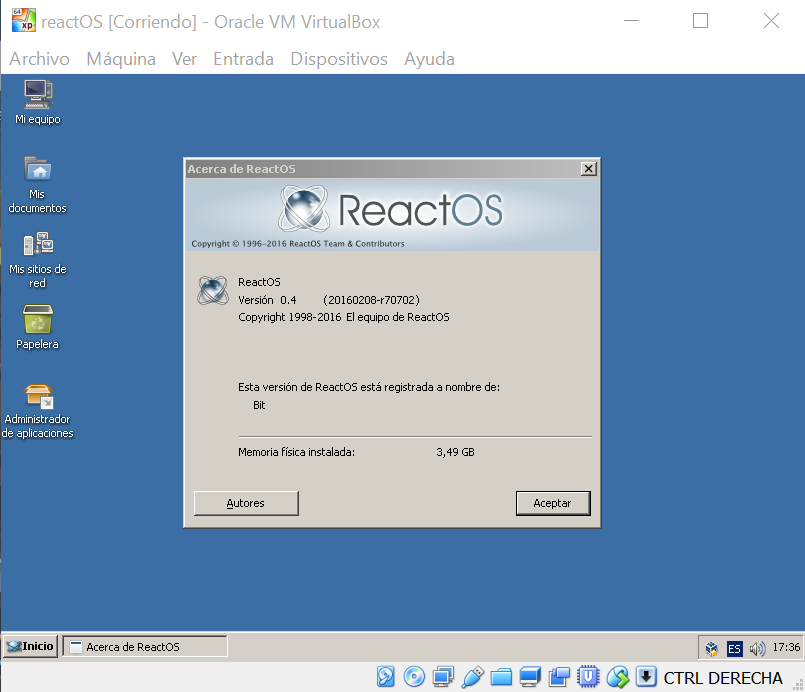Image resolution: width=805 pixels, height=692 pixels.
Task: Click the mouse integration status icon
Action: pyautogui.click(x=618, y=677)
